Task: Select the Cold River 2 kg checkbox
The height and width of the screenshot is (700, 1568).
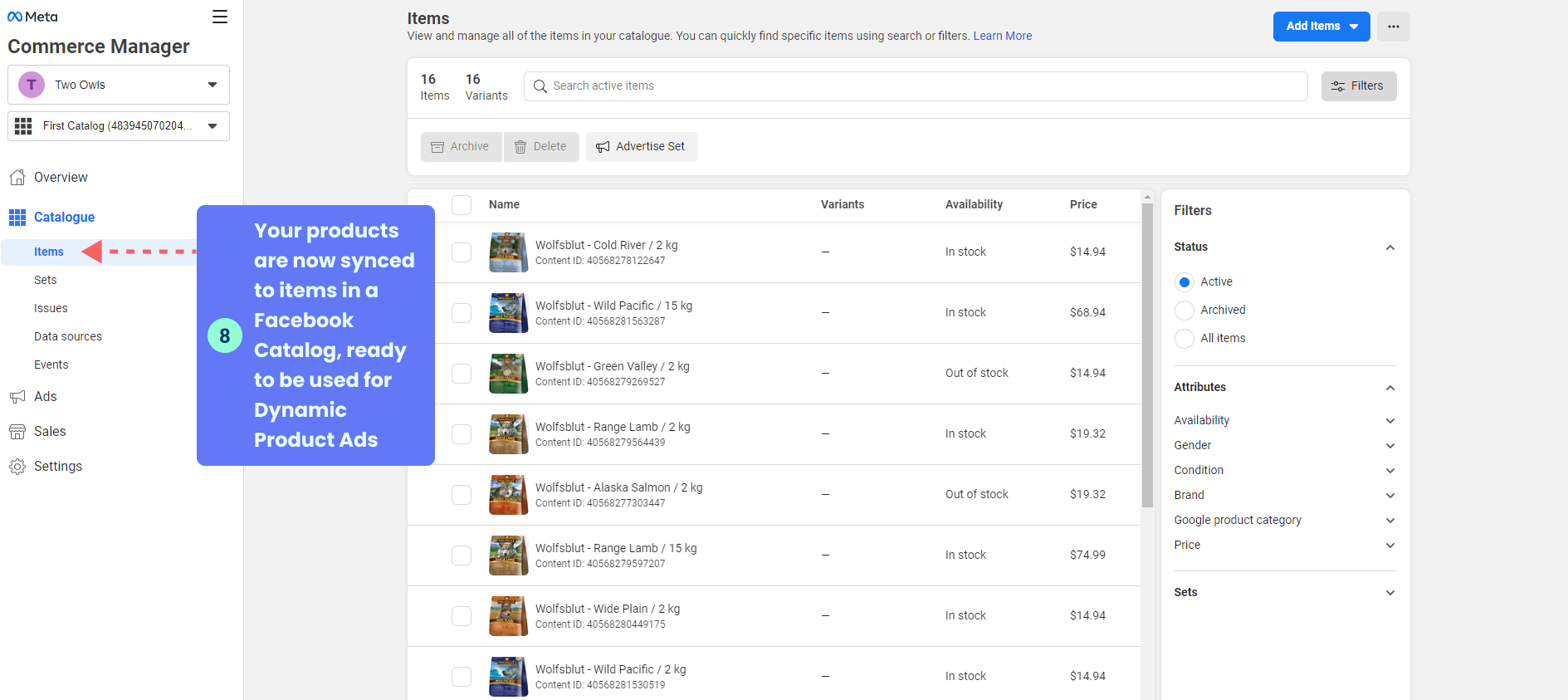Action: pyautogui.click(x=462, y=252)
